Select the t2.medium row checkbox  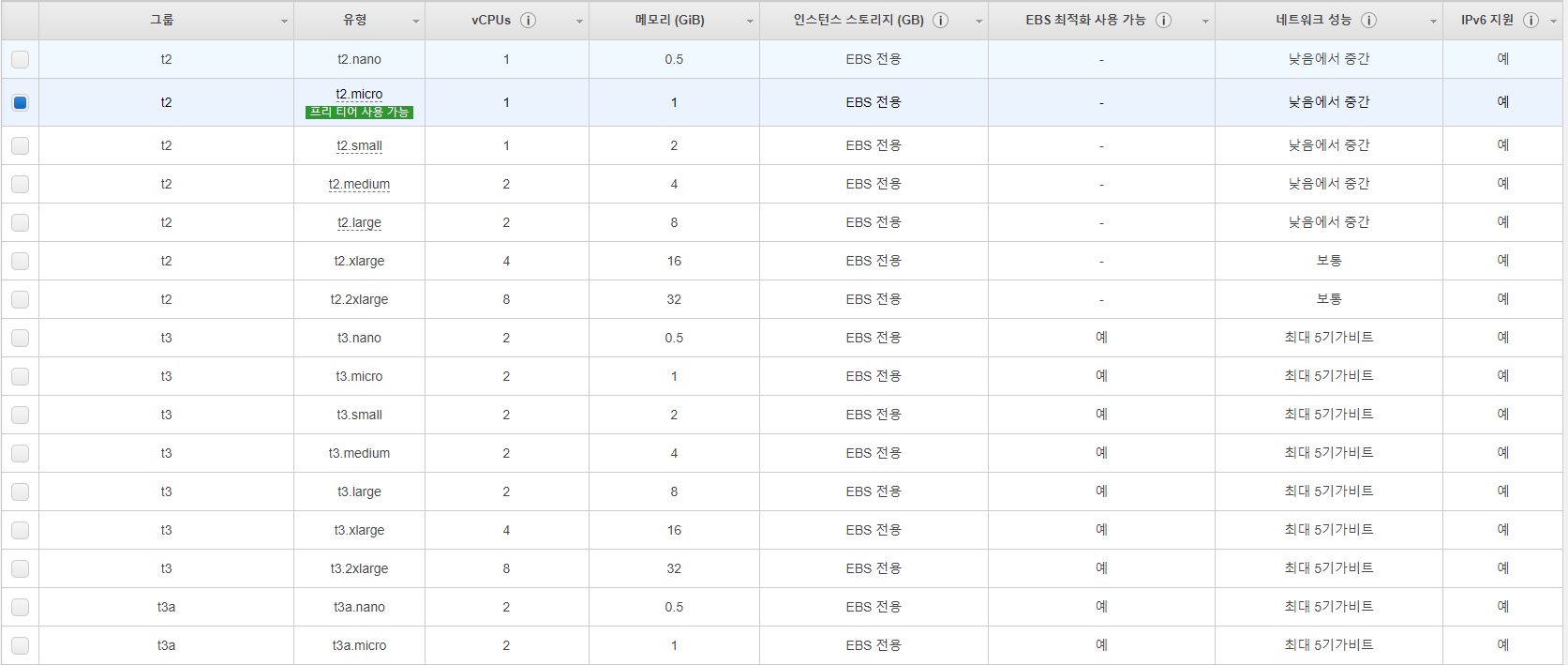(20, 184)
